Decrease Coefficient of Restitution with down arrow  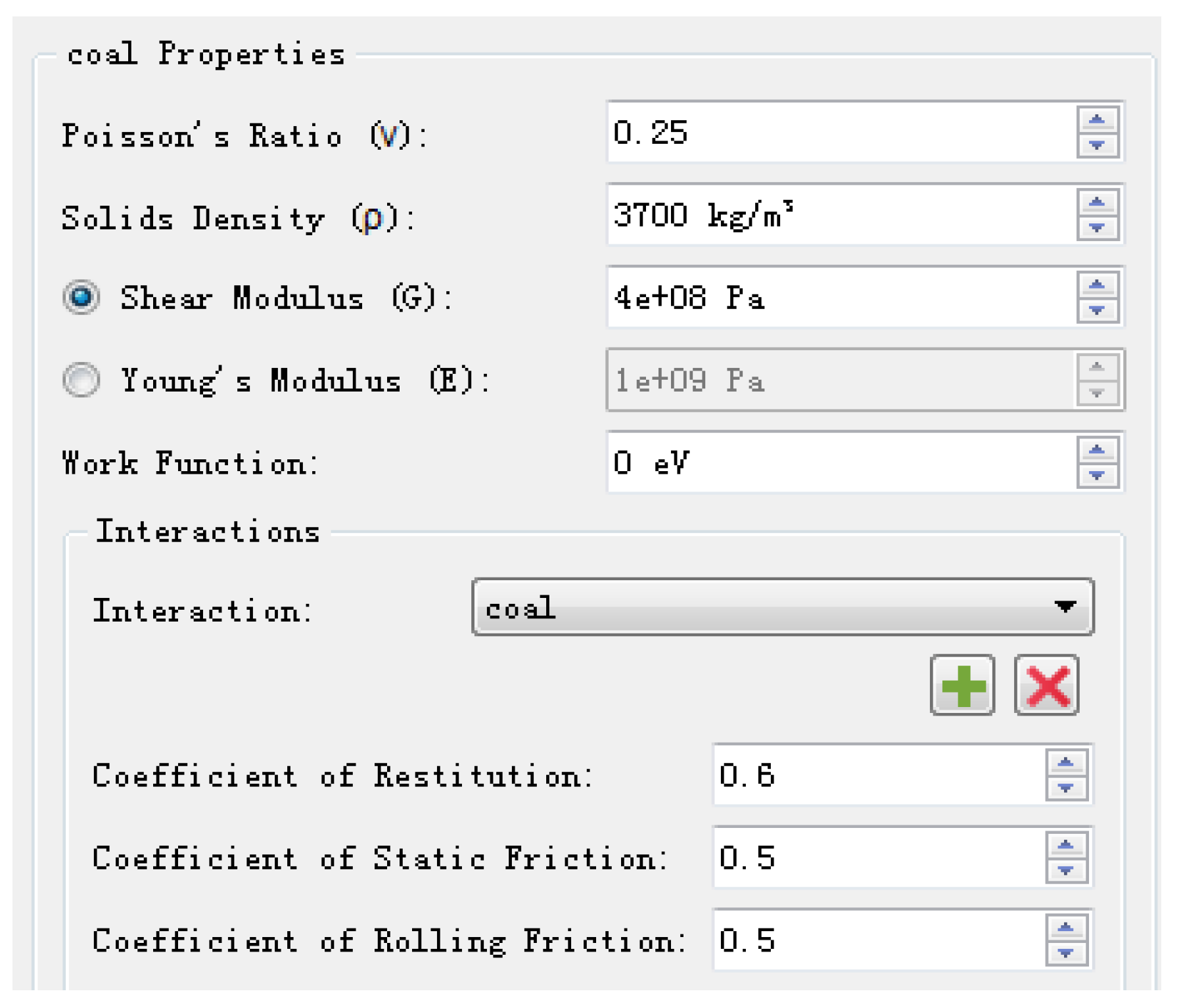click(1065, 788)
